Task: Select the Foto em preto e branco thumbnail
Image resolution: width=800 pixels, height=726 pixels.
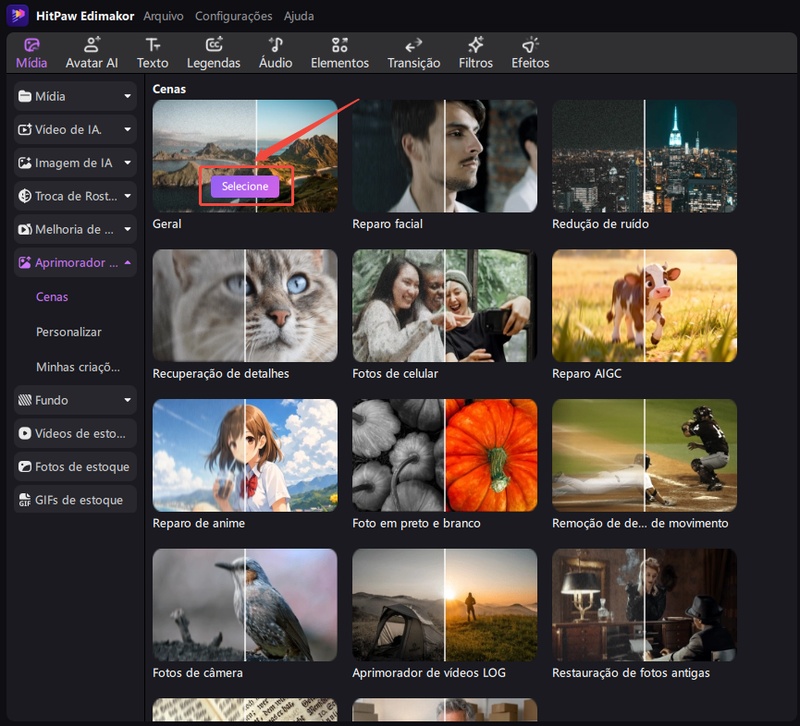Action: [444, 455]
